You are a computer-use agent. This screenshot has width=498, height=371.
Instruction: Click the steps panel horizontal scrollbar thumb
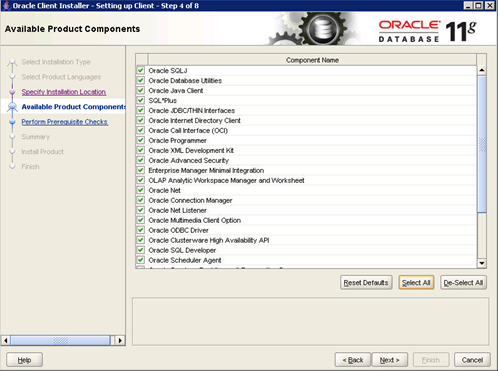(x=60, y=341)
